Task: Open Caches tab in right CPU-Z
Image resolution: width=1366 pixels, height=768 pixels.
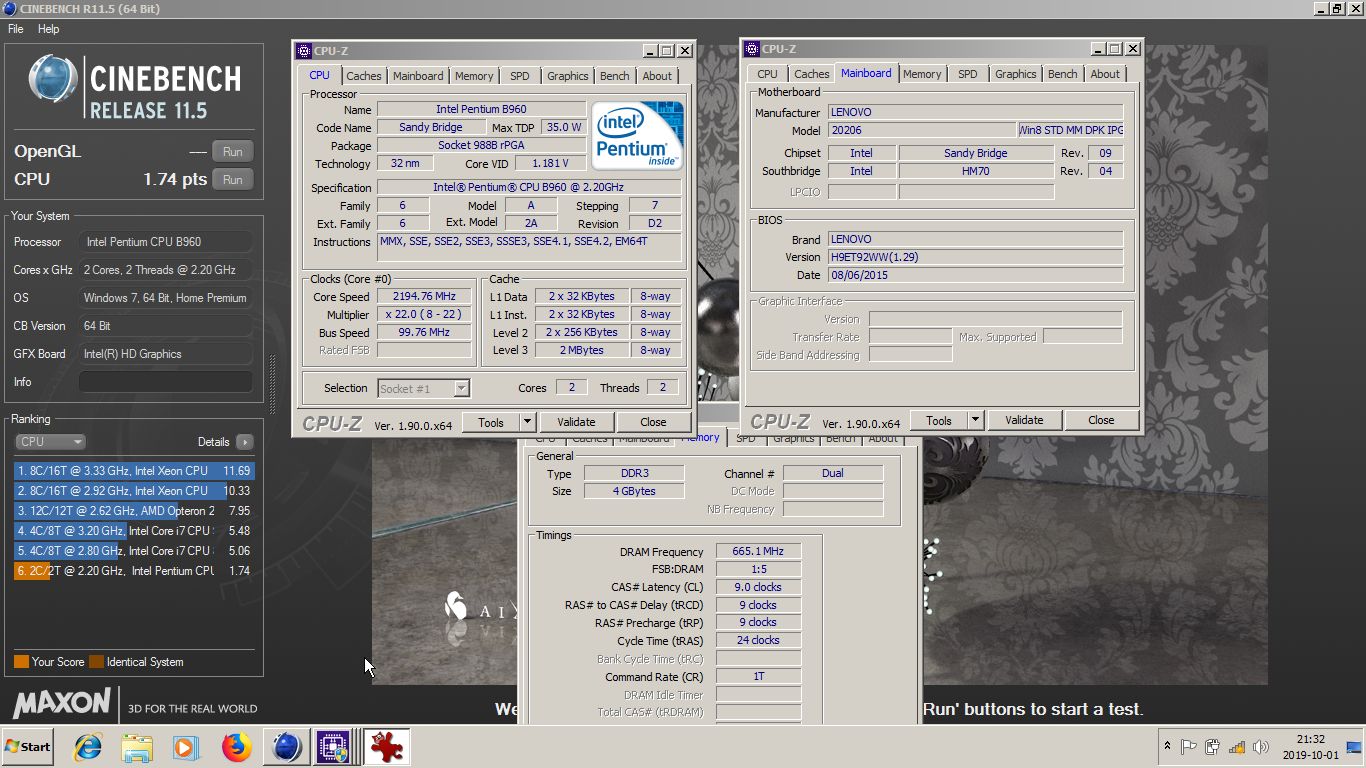Action: [x=812, y=74]
